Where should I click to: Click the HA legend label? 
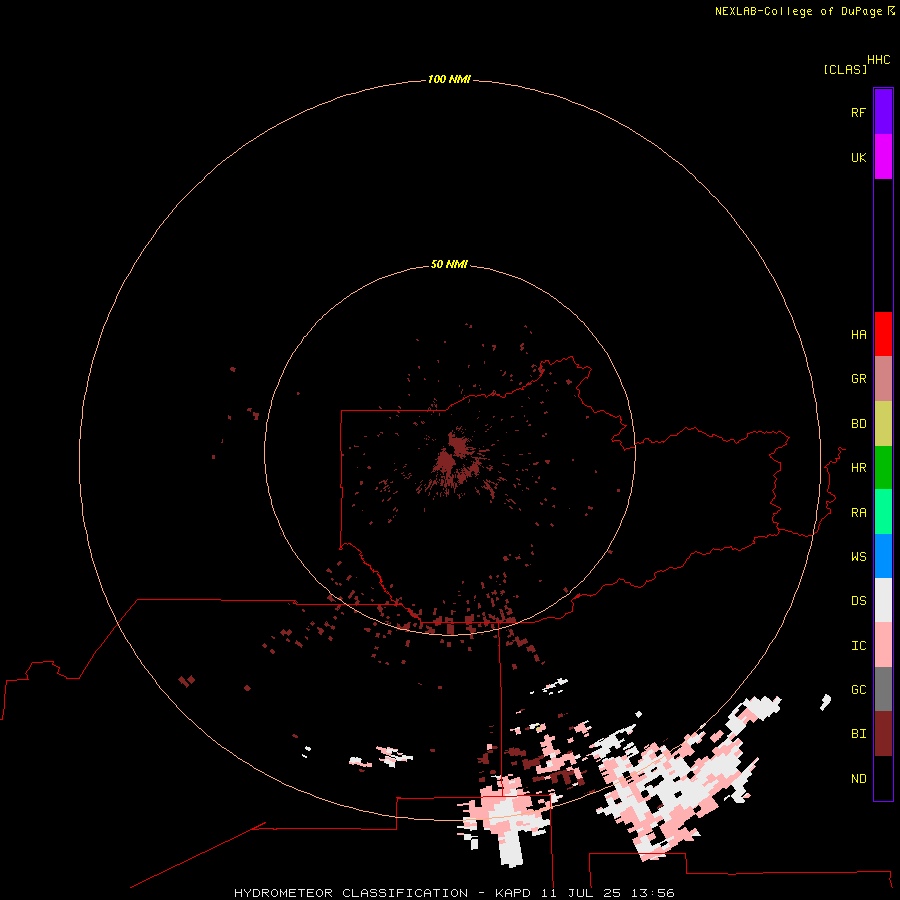(x=859, y=335)
